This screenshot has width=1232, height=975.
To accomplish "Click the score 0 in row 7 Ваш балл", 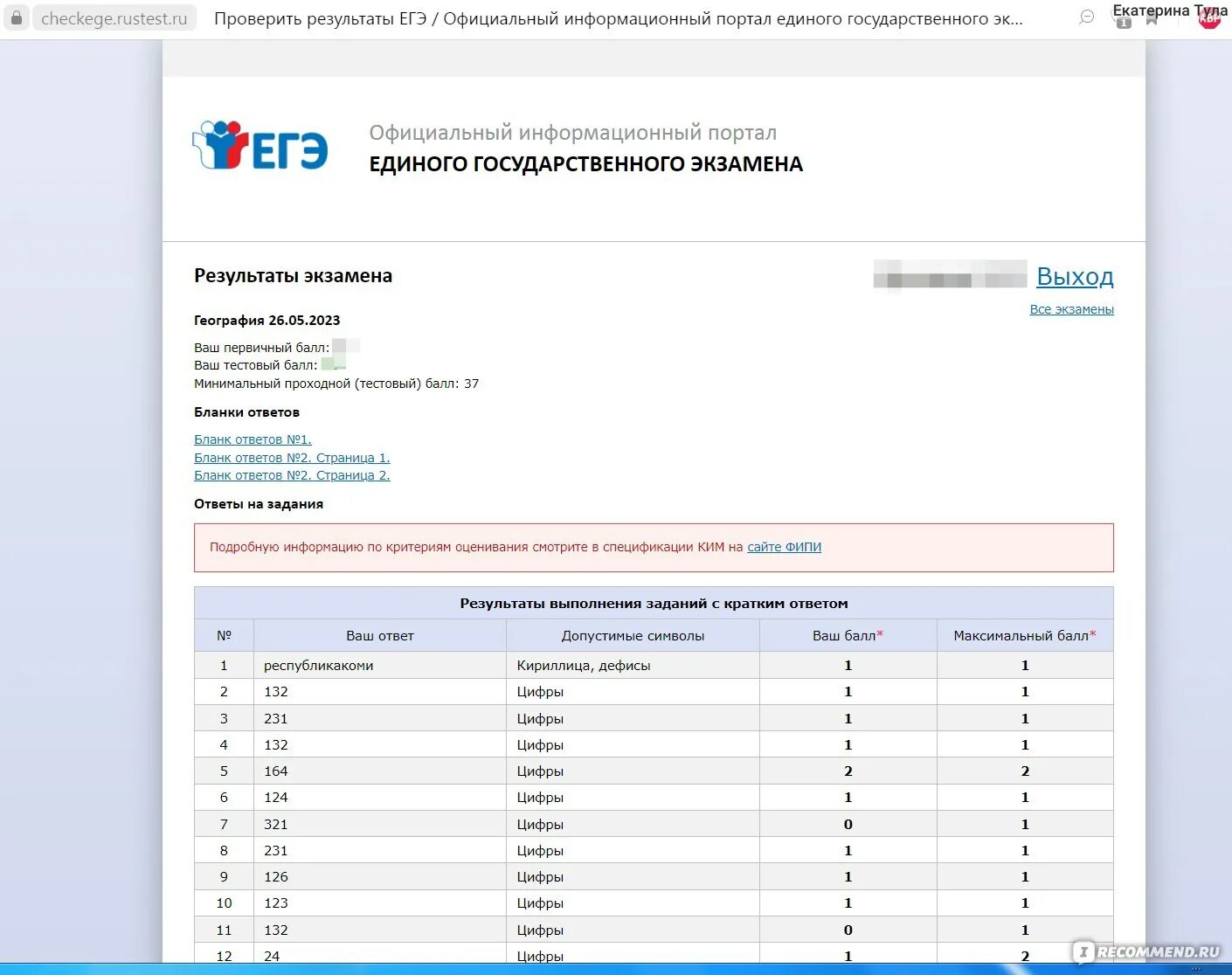I will point(848,824).
